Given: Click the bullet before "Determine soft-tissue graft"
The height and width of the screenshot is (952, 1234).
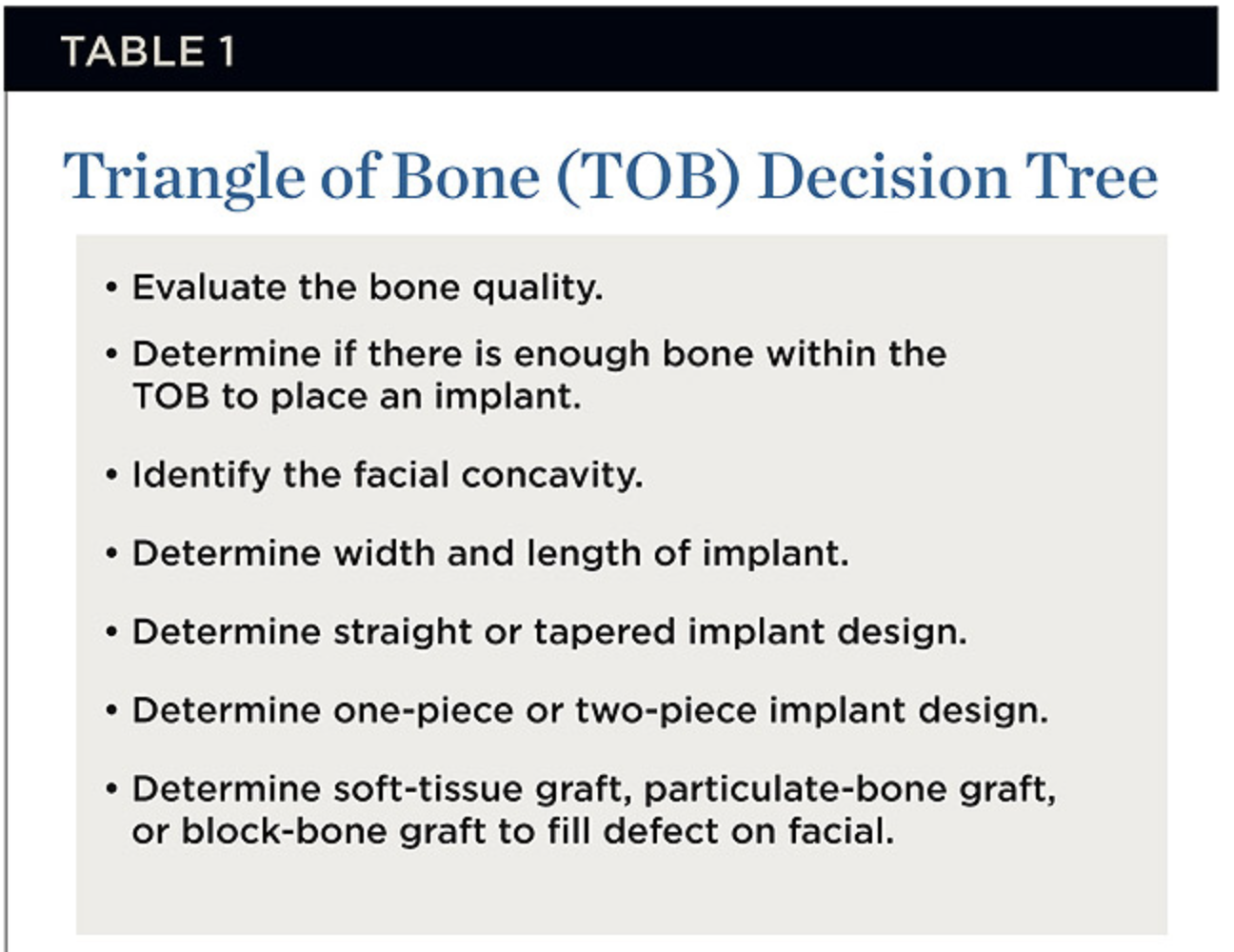Looking at the screenshot, I should [112, 789].
